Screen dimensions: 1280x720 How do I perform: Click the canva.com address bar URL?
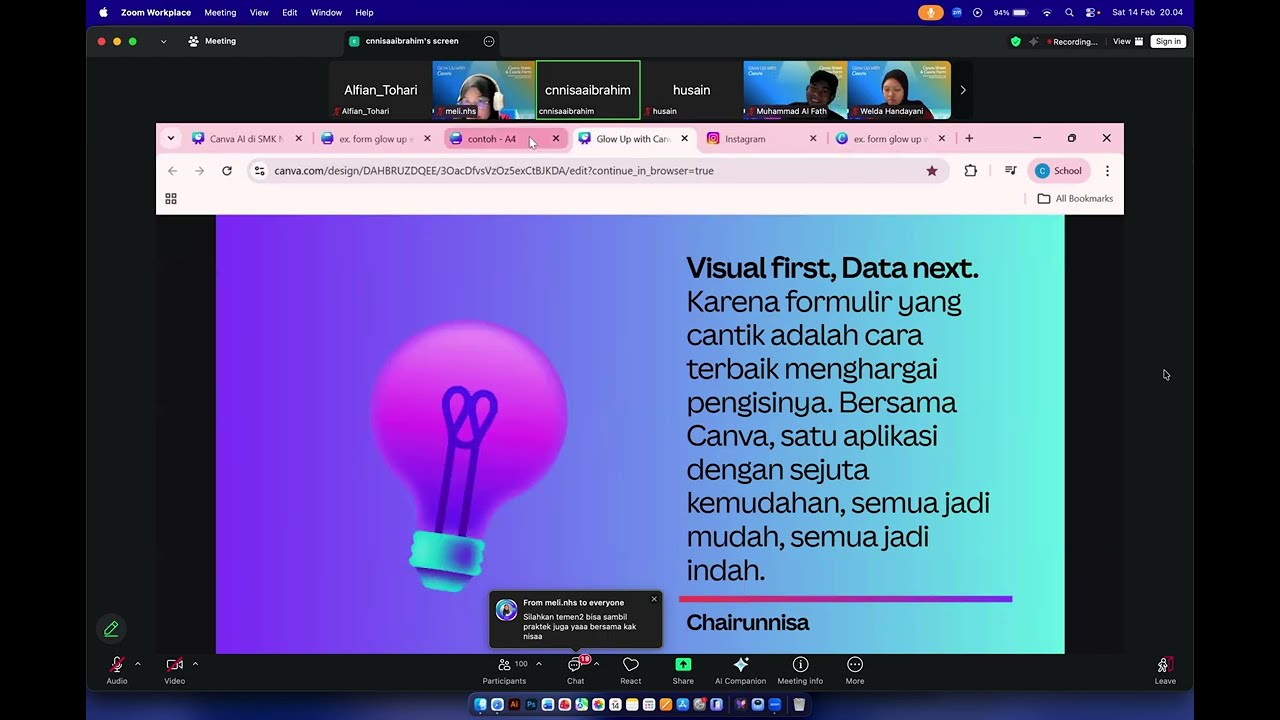tap(494, 171)
